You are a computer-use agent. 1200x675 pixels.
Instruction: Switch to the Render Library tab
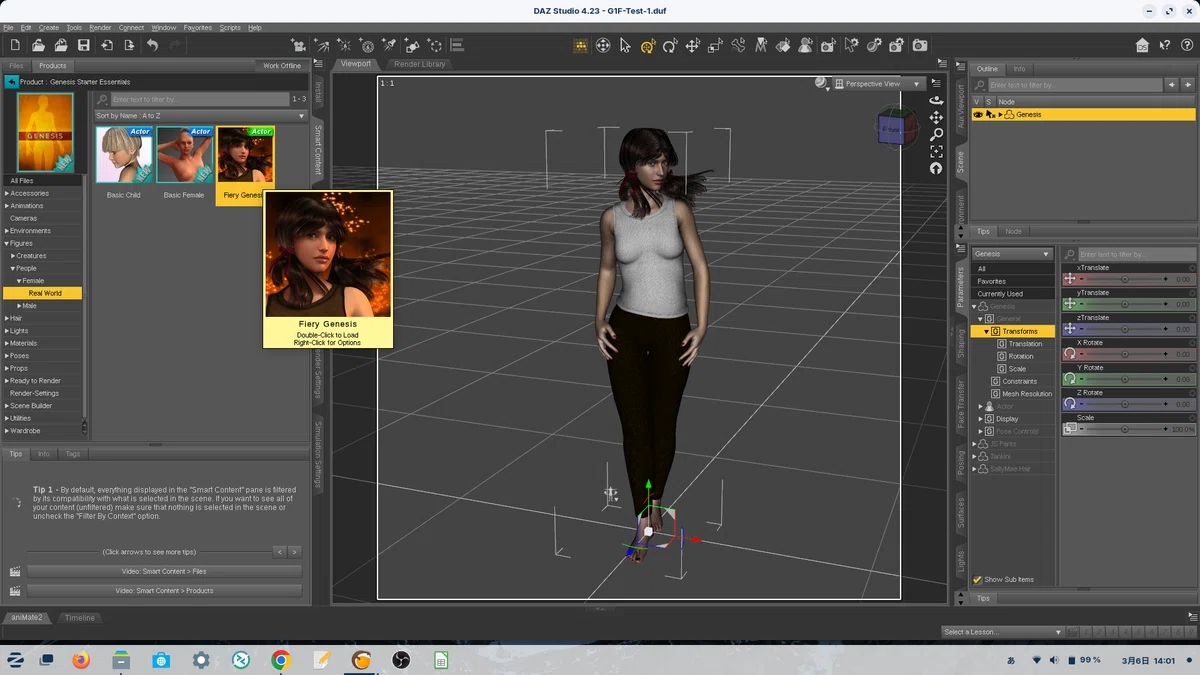(419, 64)
